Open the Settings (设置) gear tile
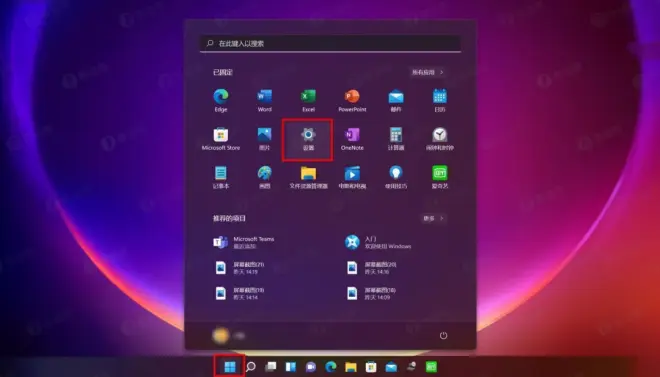660x377 pixels. click(x=308, y=139)
